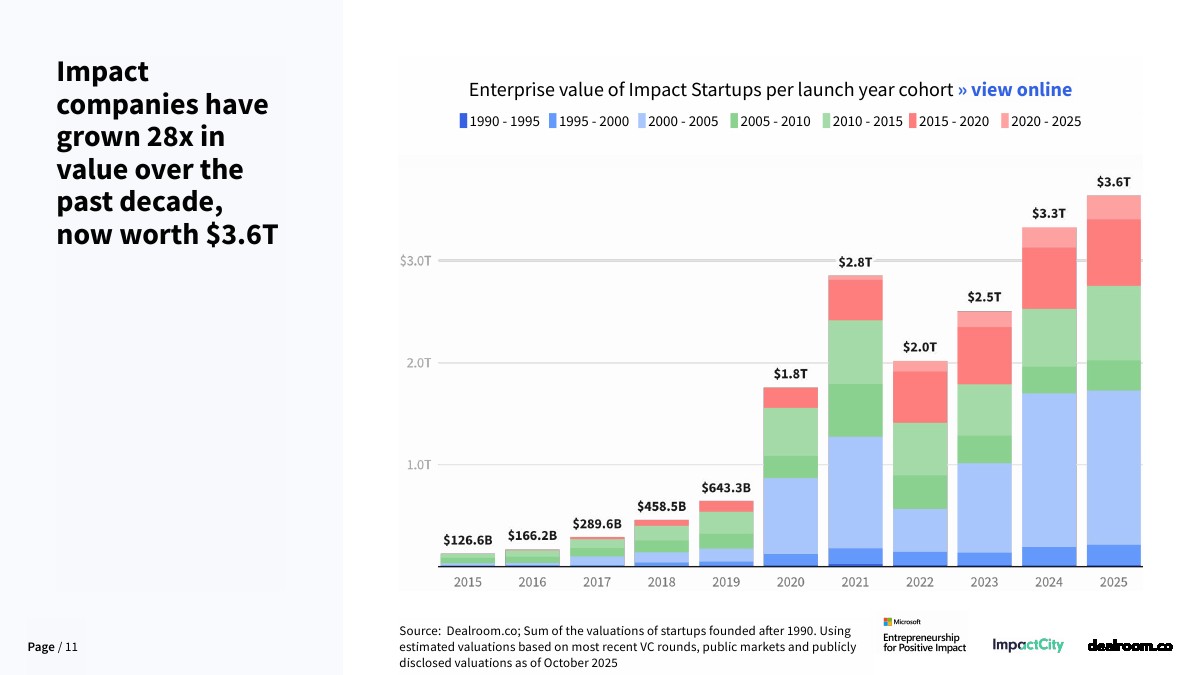Select the 2025 bar's $3.6T label
The width and height of the screenshot is (1200, 675).
click(1113, 182)
